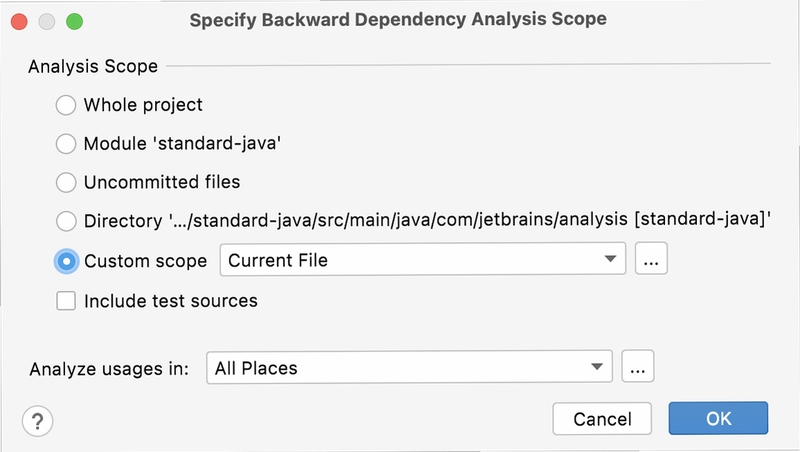This screenshot has height=452, width=800.
Task: Click ellipsis button next to All Places
Action: [x=638, y=366]
